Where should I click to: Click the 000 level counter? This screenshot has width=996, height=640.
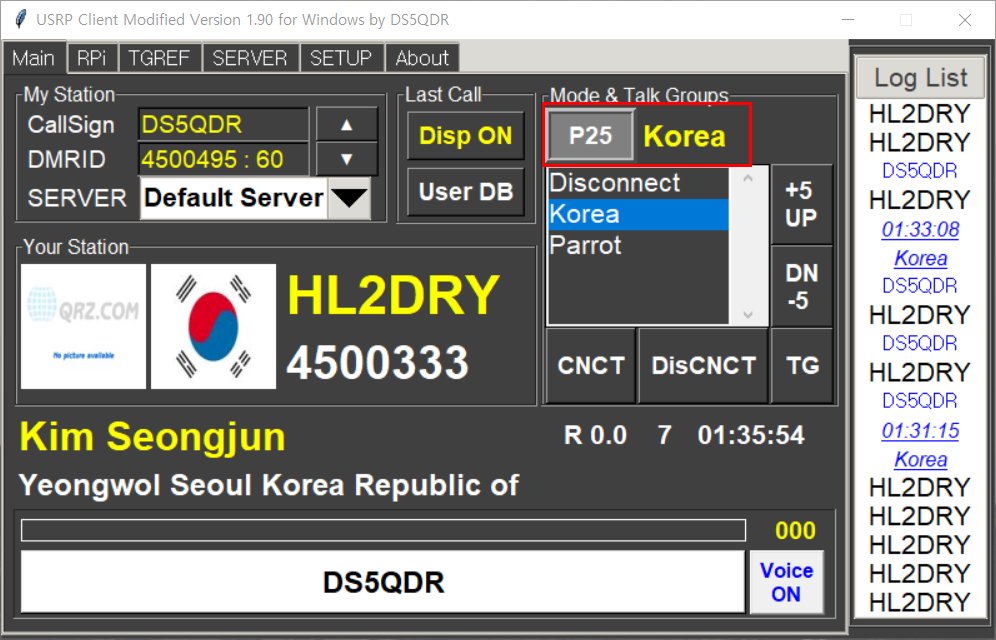[795, 530]
